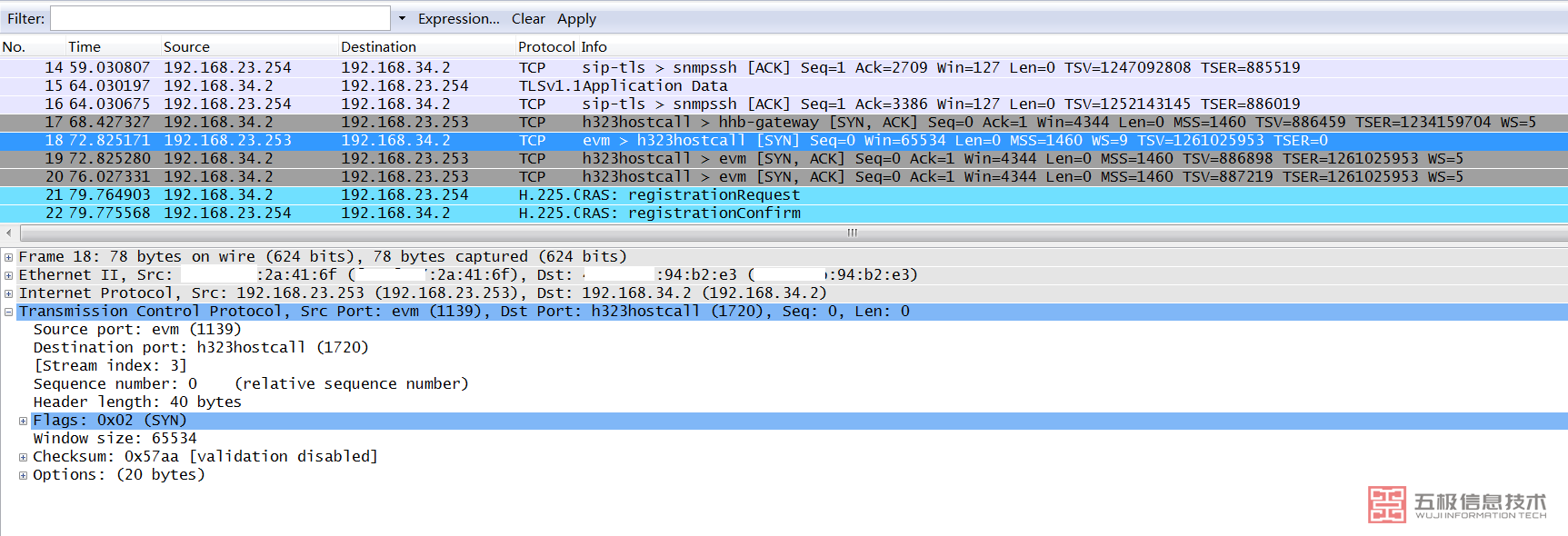Select Window size: 65534 field
Image resolution: width=1568 pixels, height=536 pixels.
coord(115,439)
